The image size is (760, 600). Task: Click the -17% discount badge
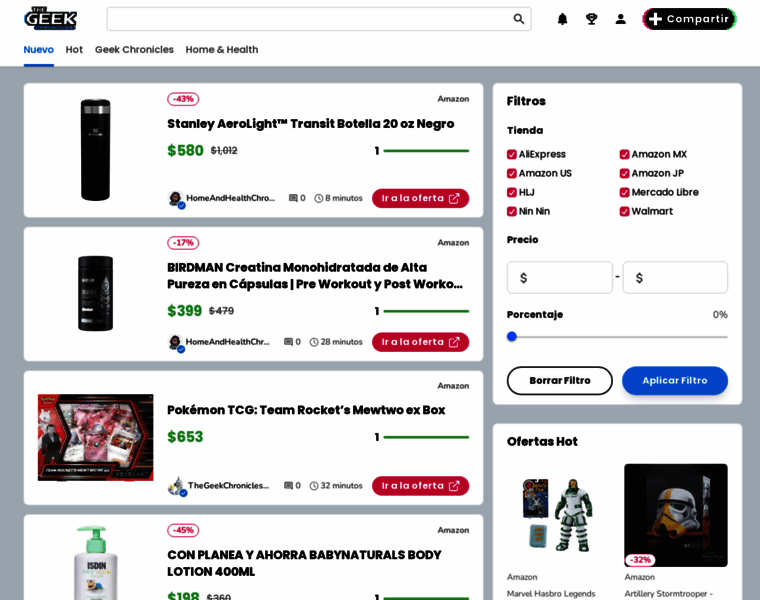183,242
